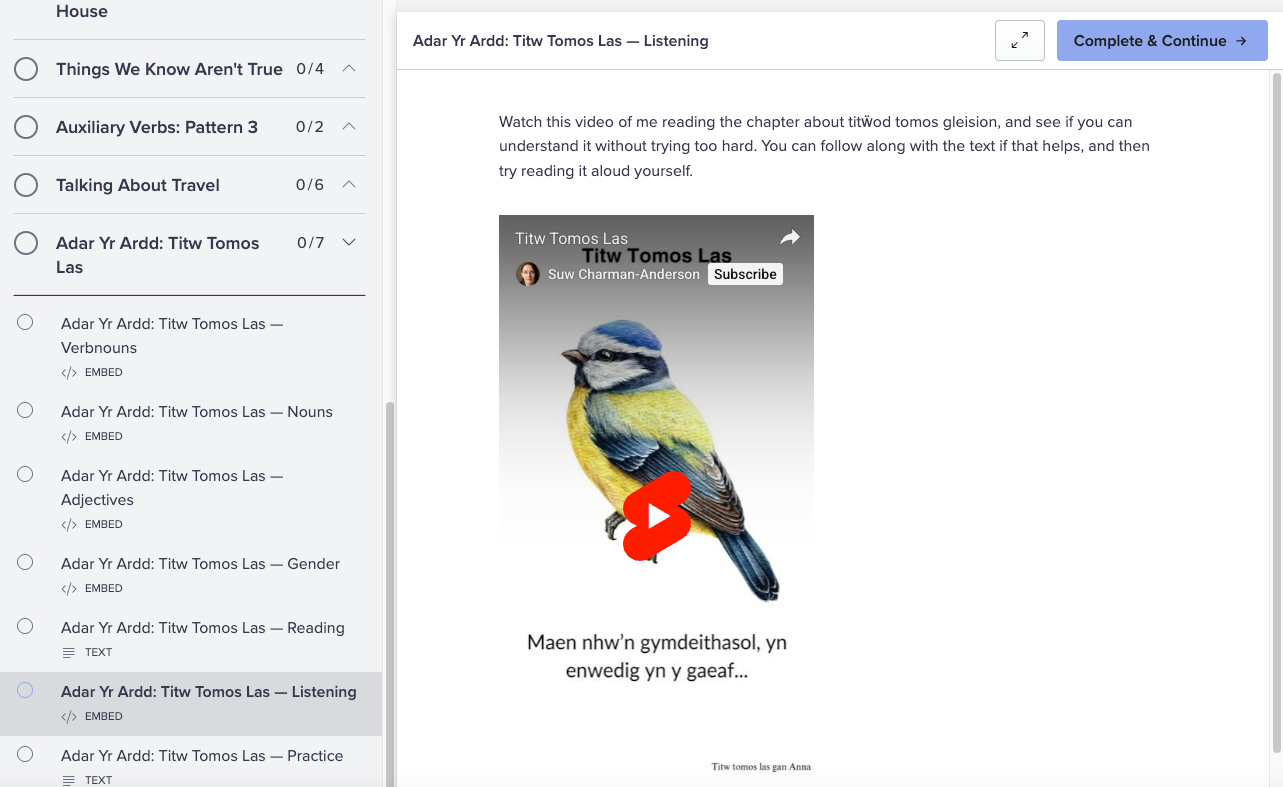
Task: Click embed icon under Adjectives lesson
Action: point(69,525)
